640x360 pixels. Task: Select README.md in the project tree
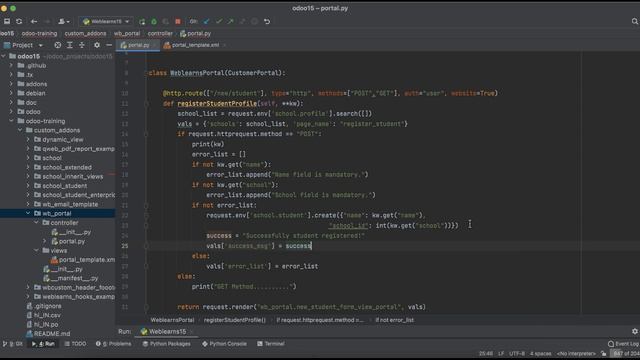pos(52,334)
